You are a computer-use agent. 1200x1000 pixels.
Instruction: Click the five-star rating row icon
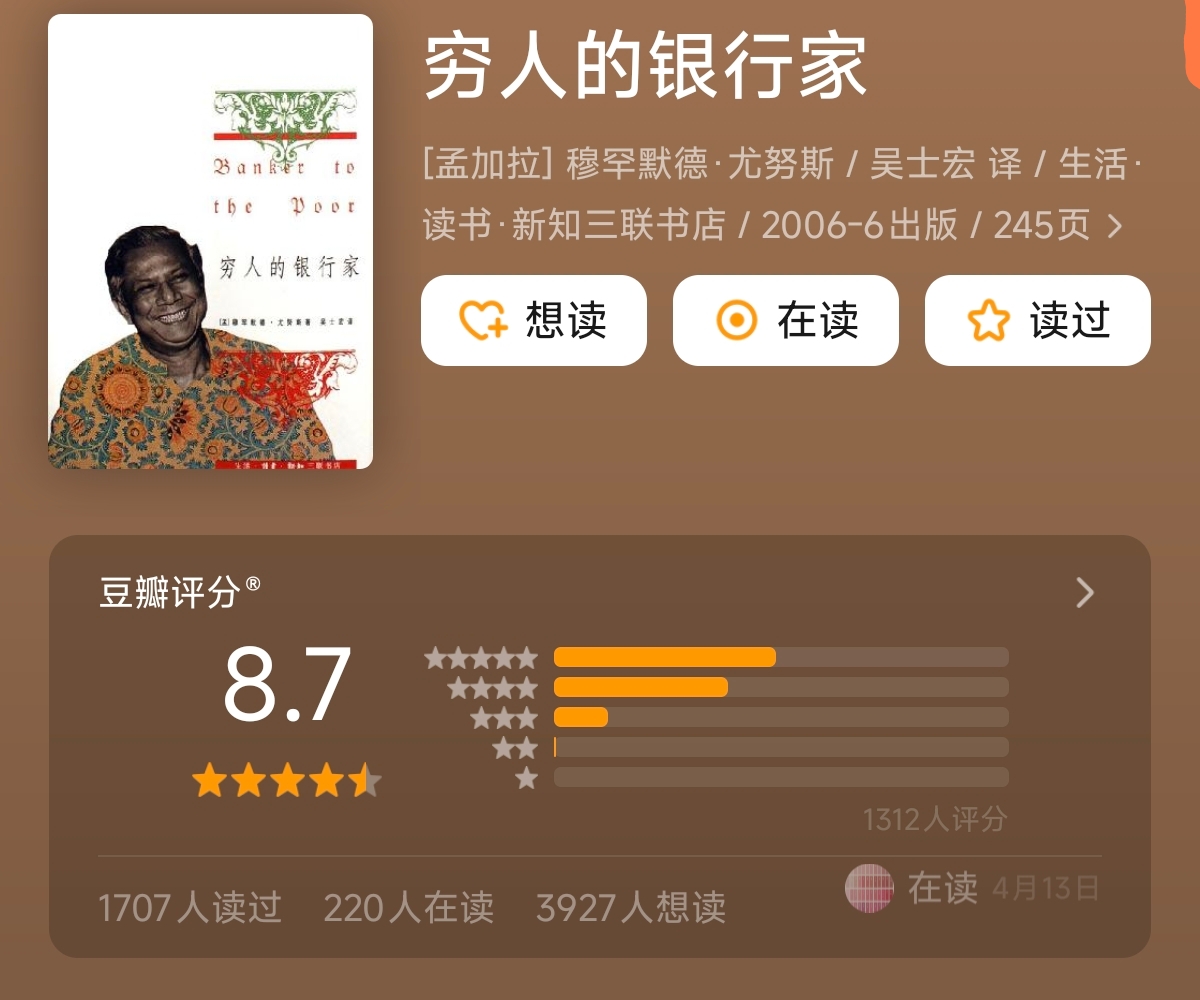[x=481, y=658]
